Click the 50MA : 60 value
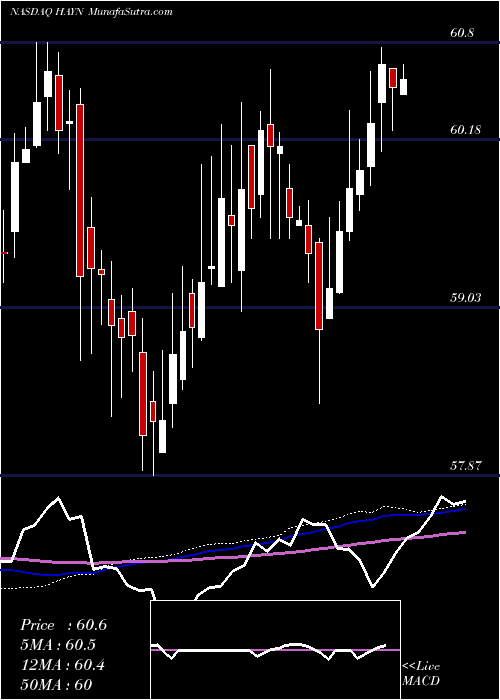 tap(56, 685)
